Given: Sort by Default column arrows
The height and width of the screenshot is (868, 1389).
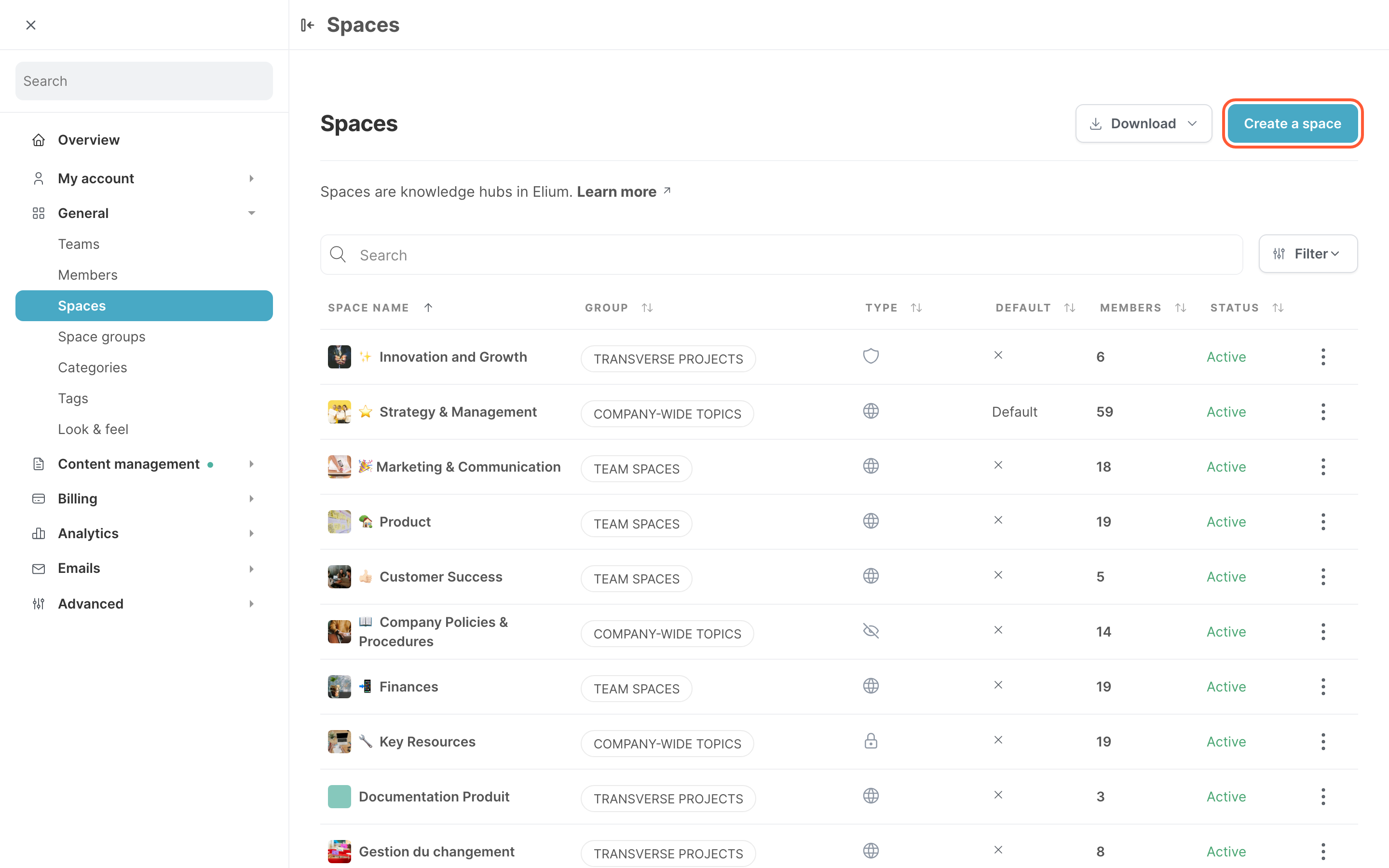Looking at the screenshot, I should pyautogui.click(x=1070, y=308).
